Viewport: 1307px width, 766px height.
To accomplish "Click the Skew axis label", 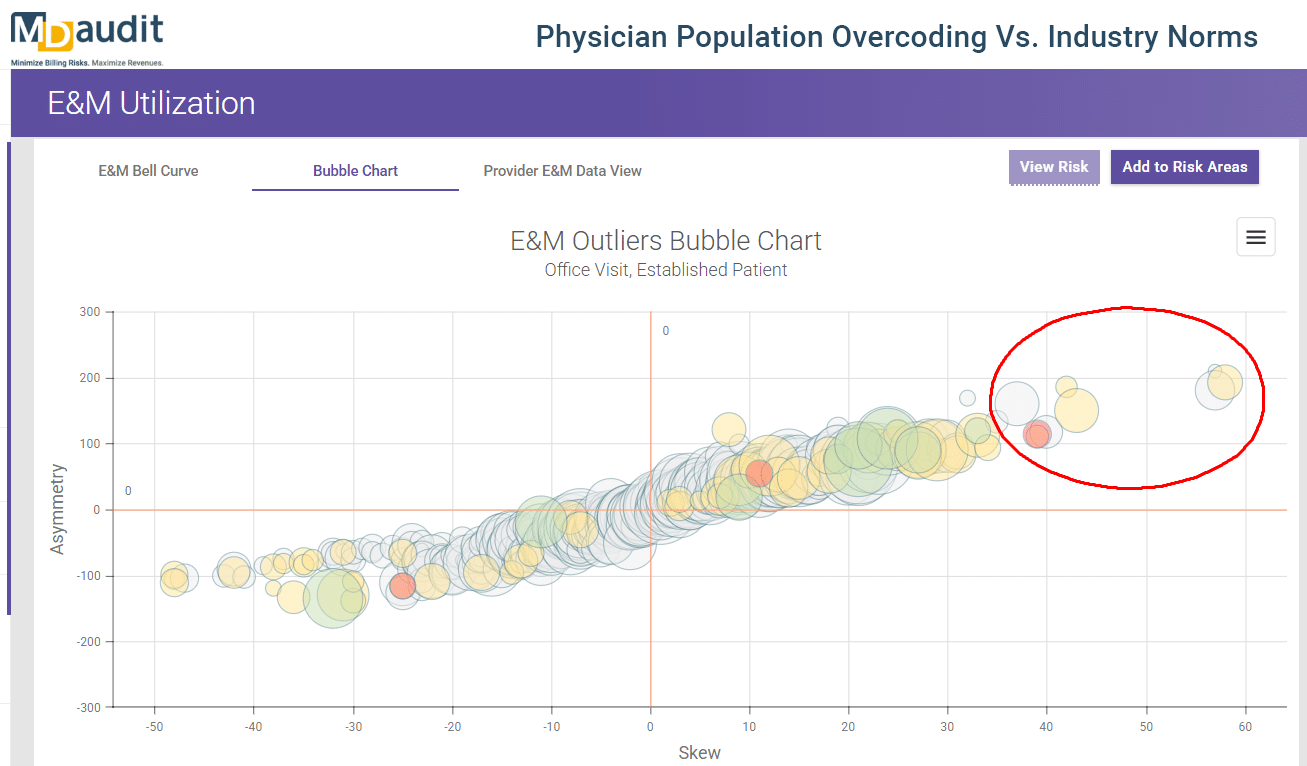I will click(700, 753).
